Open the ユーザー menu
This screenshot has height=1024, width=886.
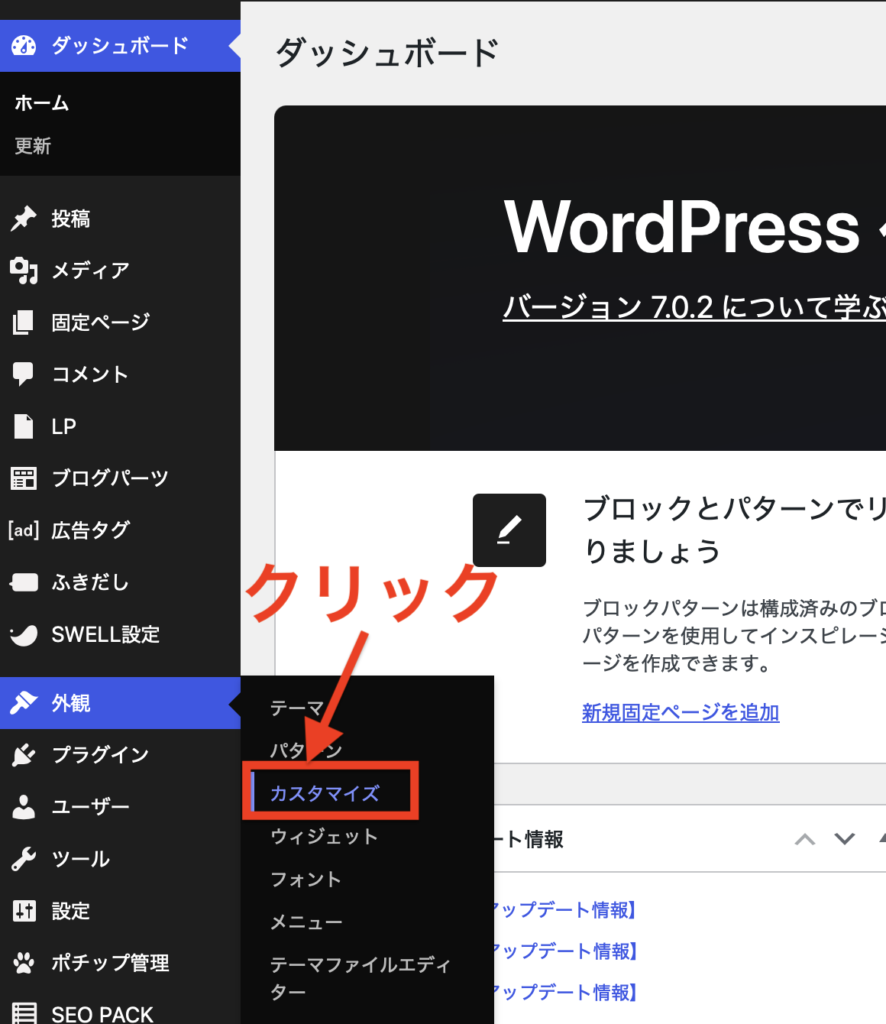[x=120, y=807]
